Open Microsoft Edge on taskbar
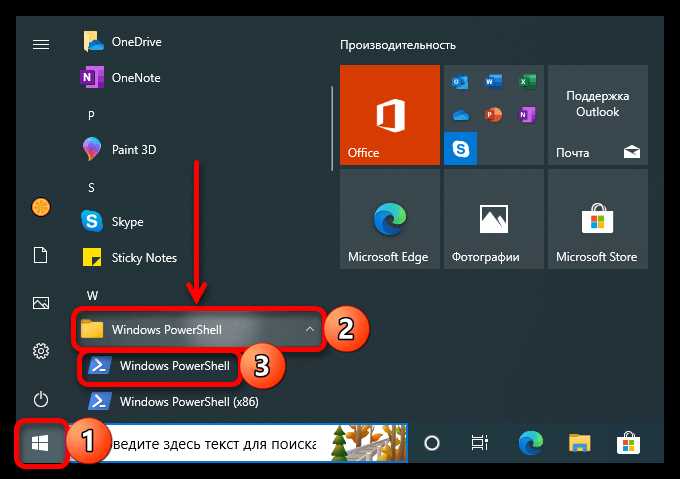 coord(530,443)
